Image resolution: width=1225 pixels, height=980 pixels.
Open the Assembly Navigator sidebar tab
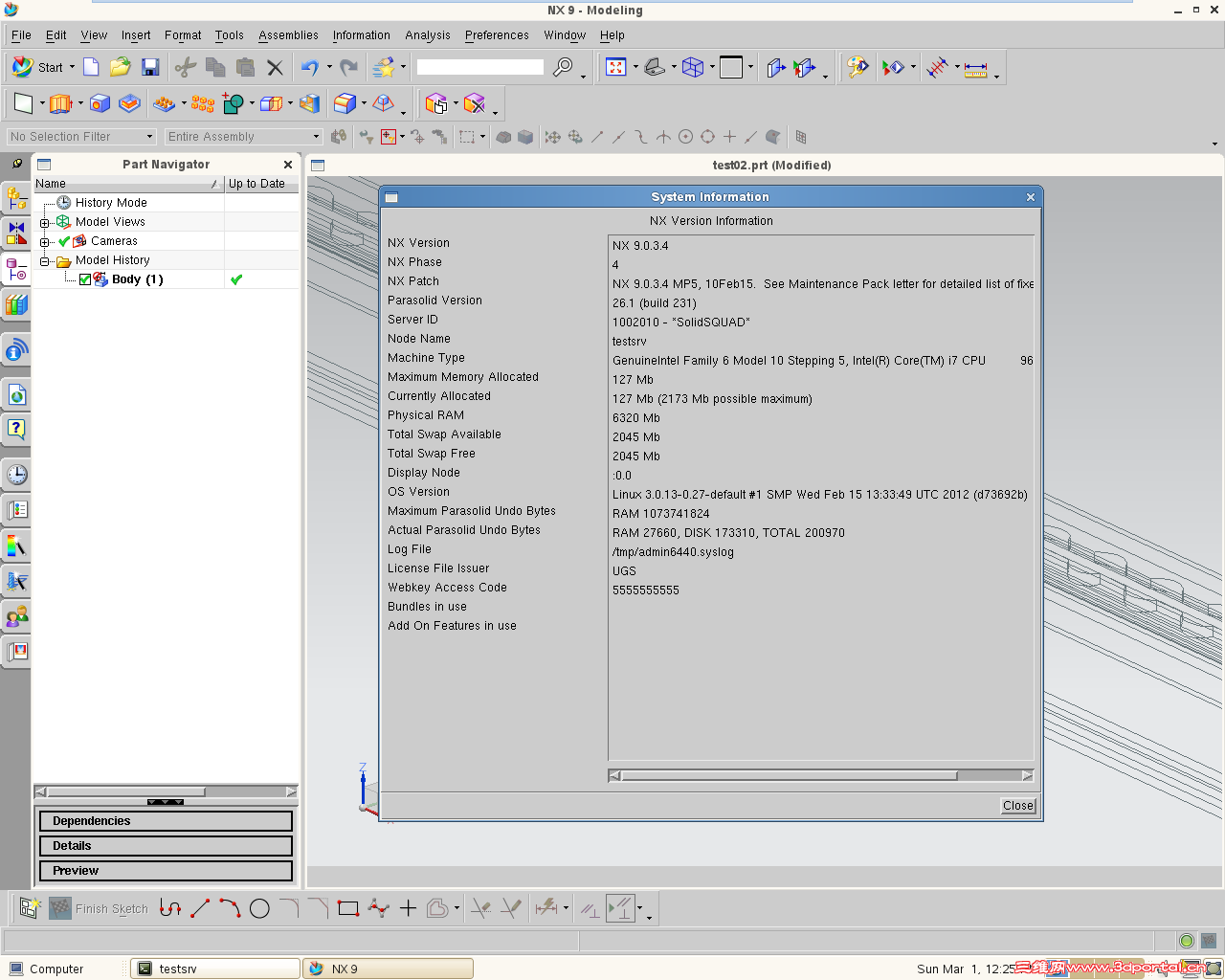[x=16, y=198]
